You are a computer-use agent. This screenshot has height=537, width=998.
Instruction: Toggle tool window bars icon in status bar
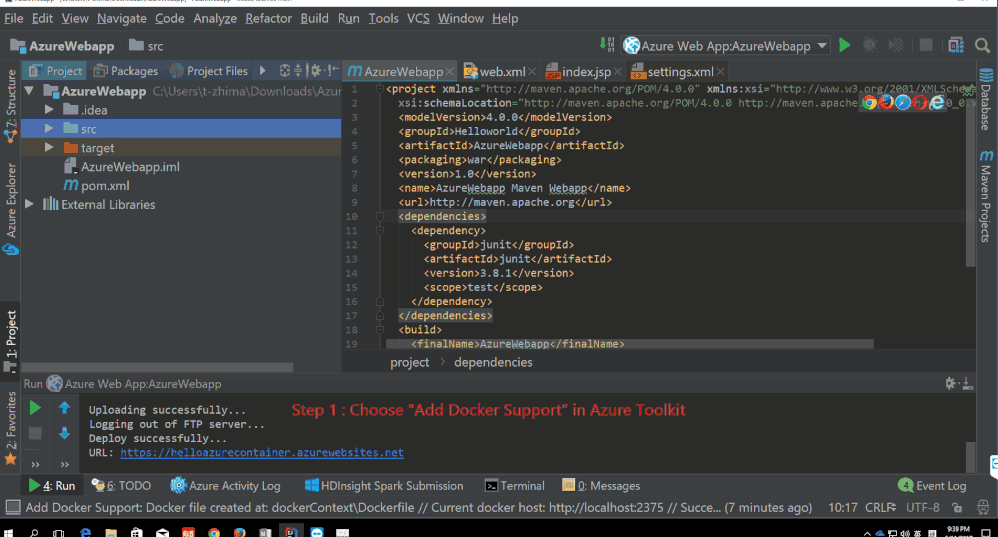[13, 507]
